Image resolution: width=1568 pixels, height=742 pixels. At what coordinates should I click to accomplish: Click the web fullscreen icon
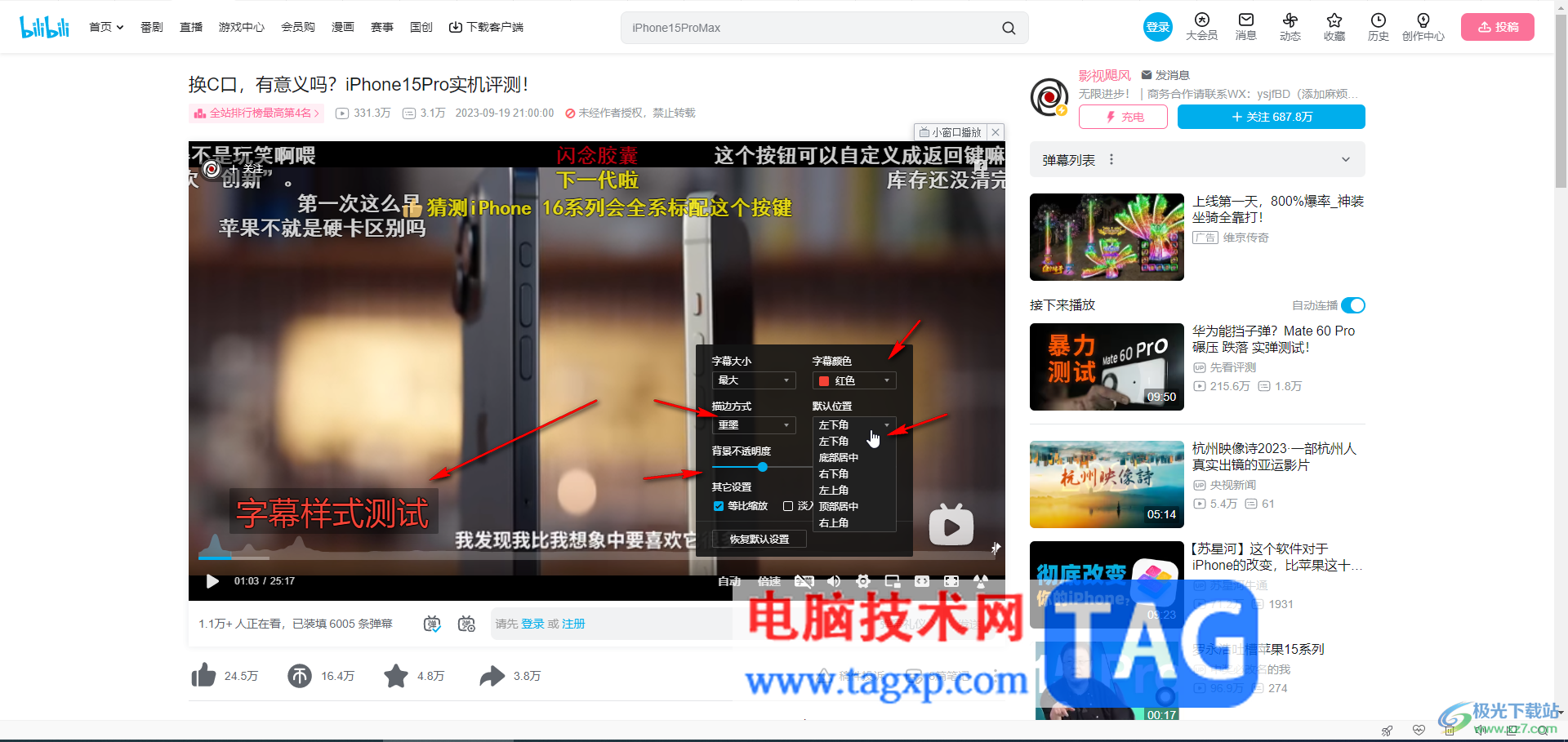click(x=951, y=581)
